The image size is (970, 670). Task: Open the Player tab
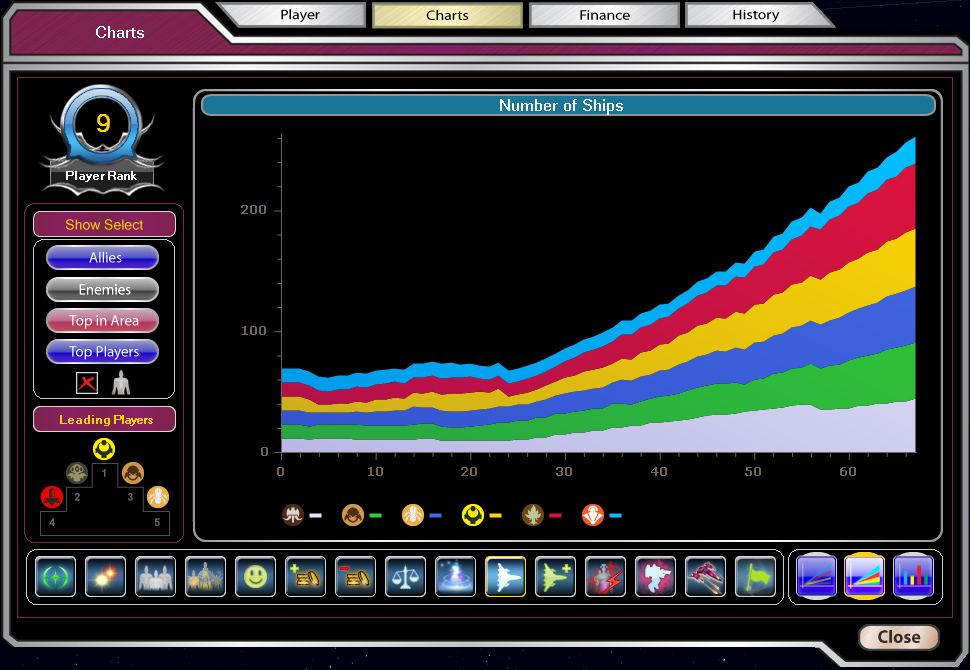[299, 15]
